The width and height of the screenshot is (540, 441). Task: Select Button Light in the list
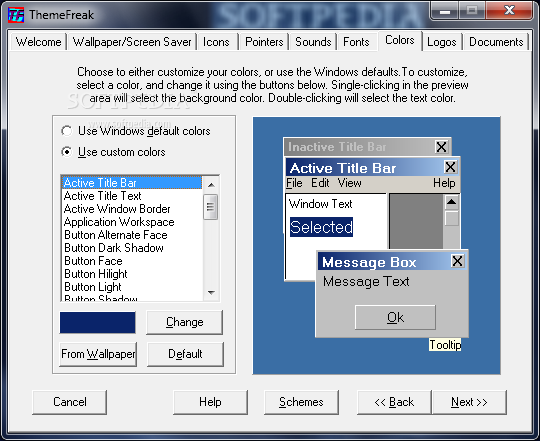click(132, 287)
